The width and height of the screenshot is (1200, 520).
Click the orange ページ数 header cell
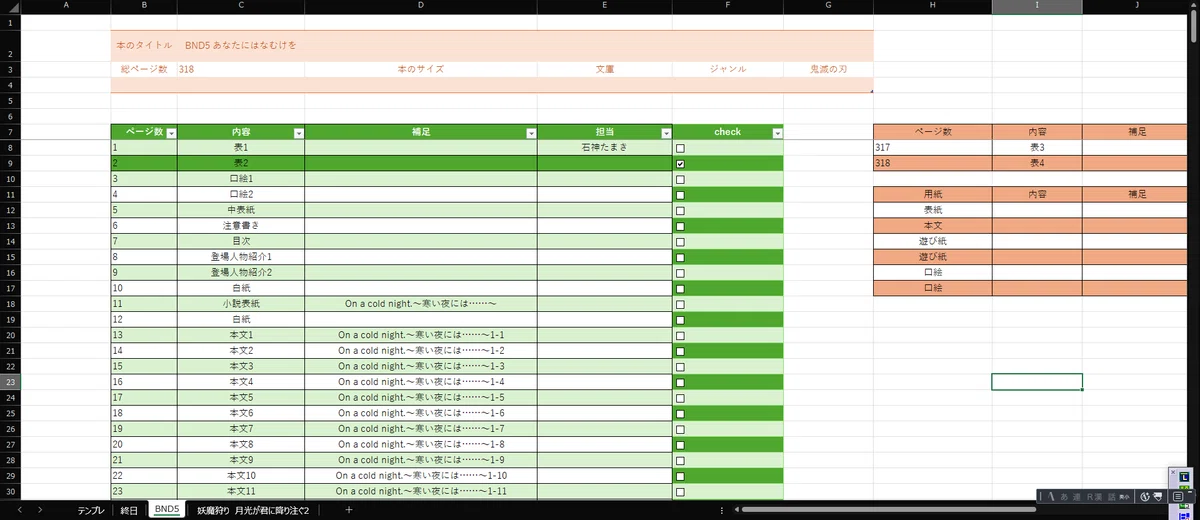coord(933,132)
